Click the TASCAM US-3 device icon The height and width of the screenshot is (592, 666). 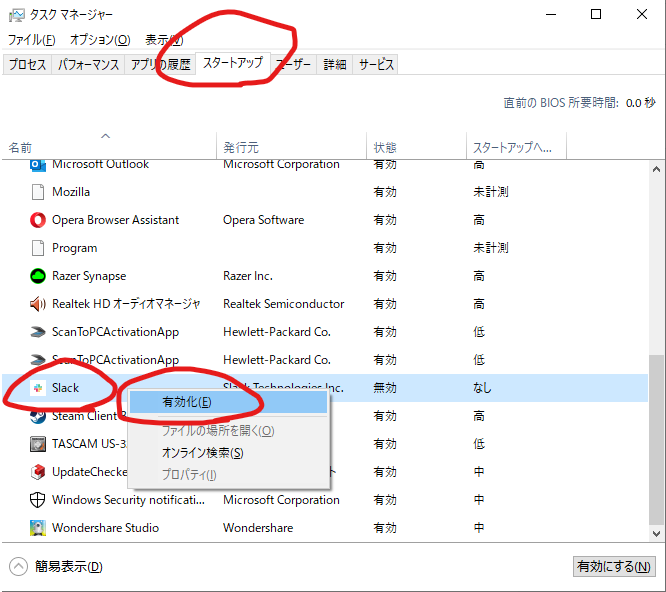(38, 444)
